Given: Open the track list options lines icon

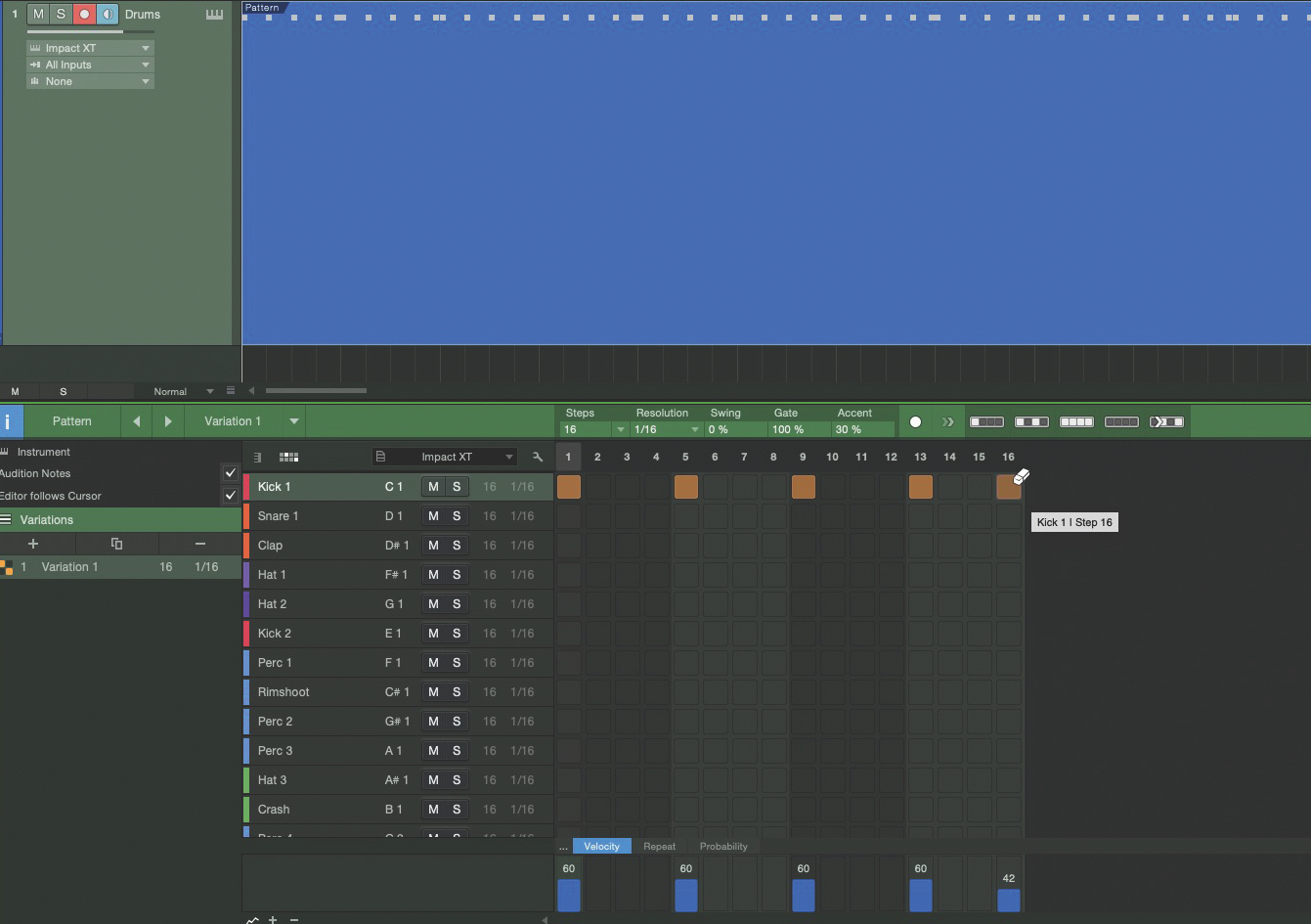Looking at the screenshot, I should point(231,390).
